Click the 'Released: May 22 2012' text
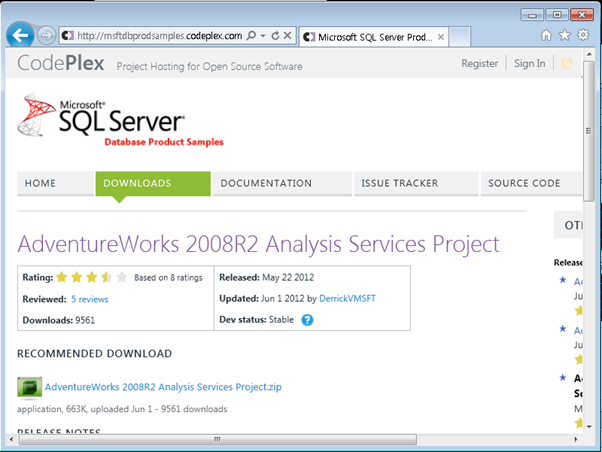602x452 pixels. (266, 277)
